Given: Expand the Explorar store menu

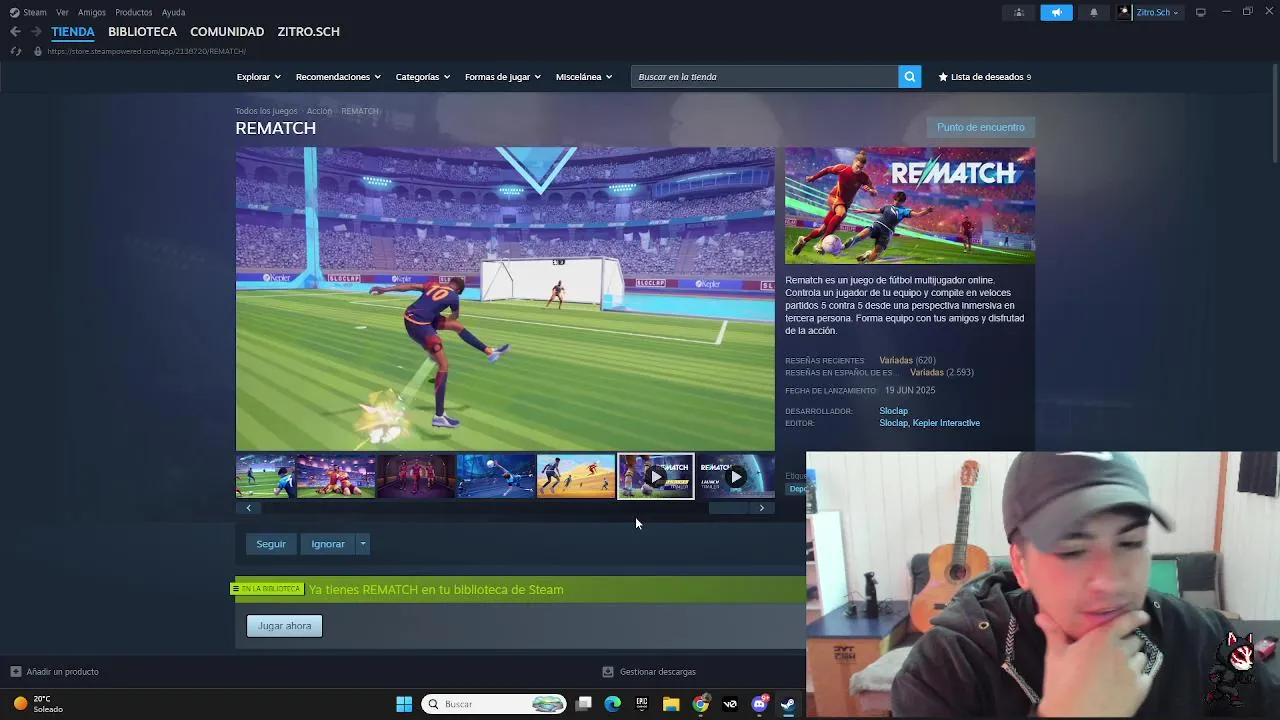Looking at the screenshot, I should tap(258, 77).
